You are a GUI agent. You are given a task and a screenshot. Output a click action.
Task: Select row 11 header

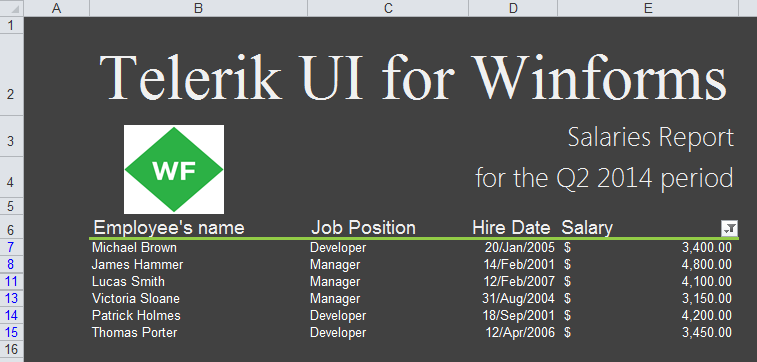(12, 281)
